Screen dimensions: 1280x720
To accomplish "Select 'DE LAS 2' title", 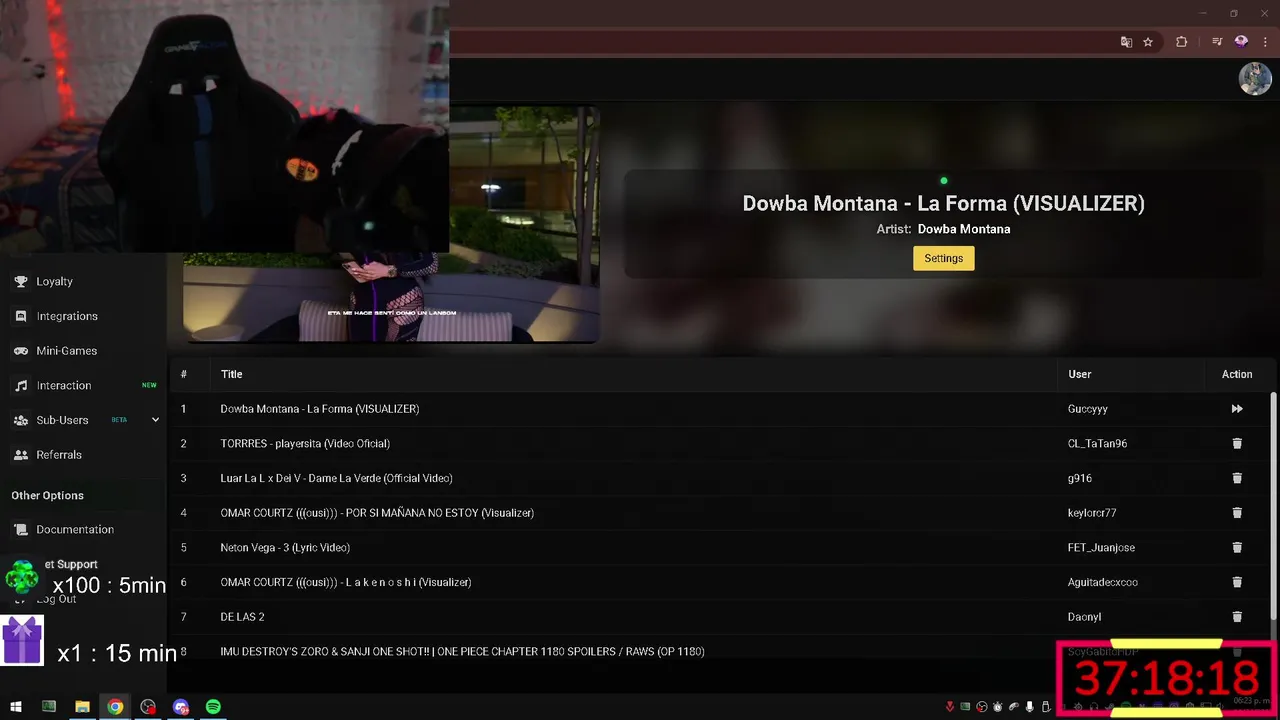I will tap(242, 617).
